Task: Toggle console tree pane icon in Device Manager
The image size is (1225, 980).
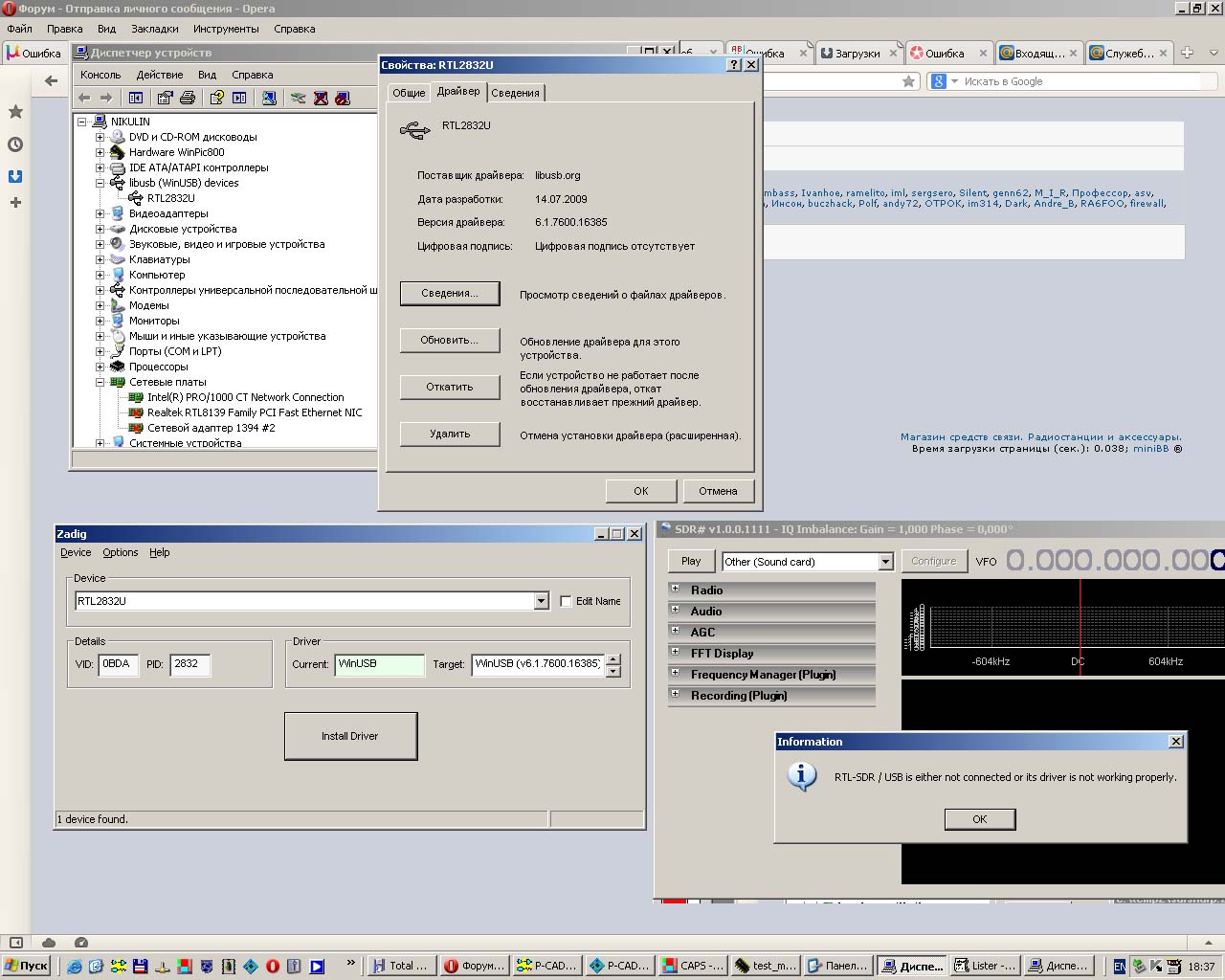Action: [136, 98]
